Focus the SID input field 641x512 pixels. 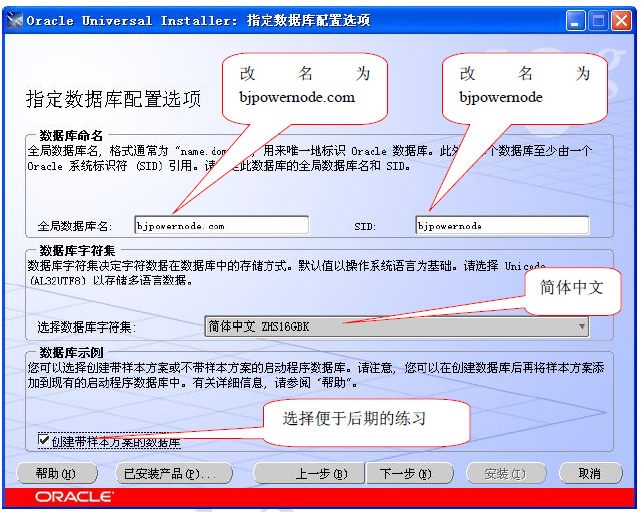coord(502,225)
